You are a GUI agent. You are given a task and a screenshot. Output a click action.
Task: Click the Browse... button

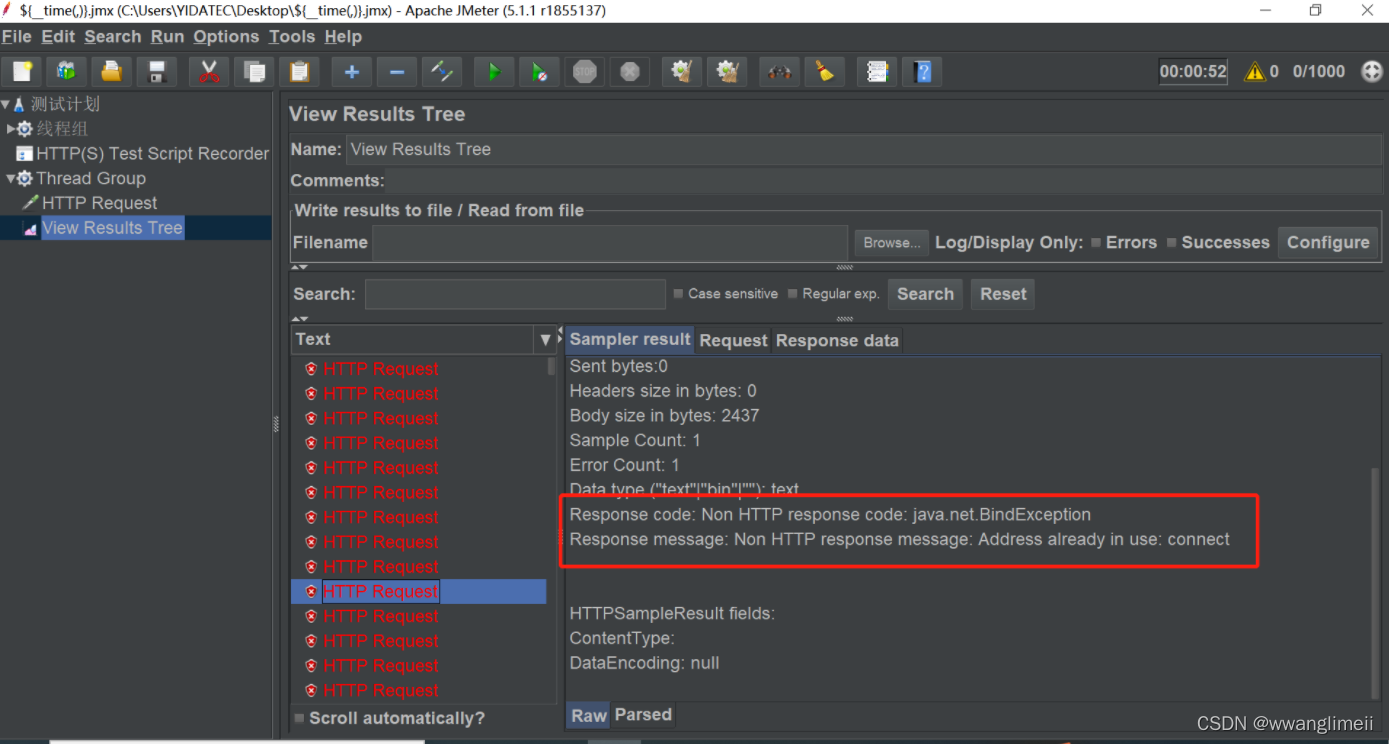pyautogui.click(x=892, y=242)
